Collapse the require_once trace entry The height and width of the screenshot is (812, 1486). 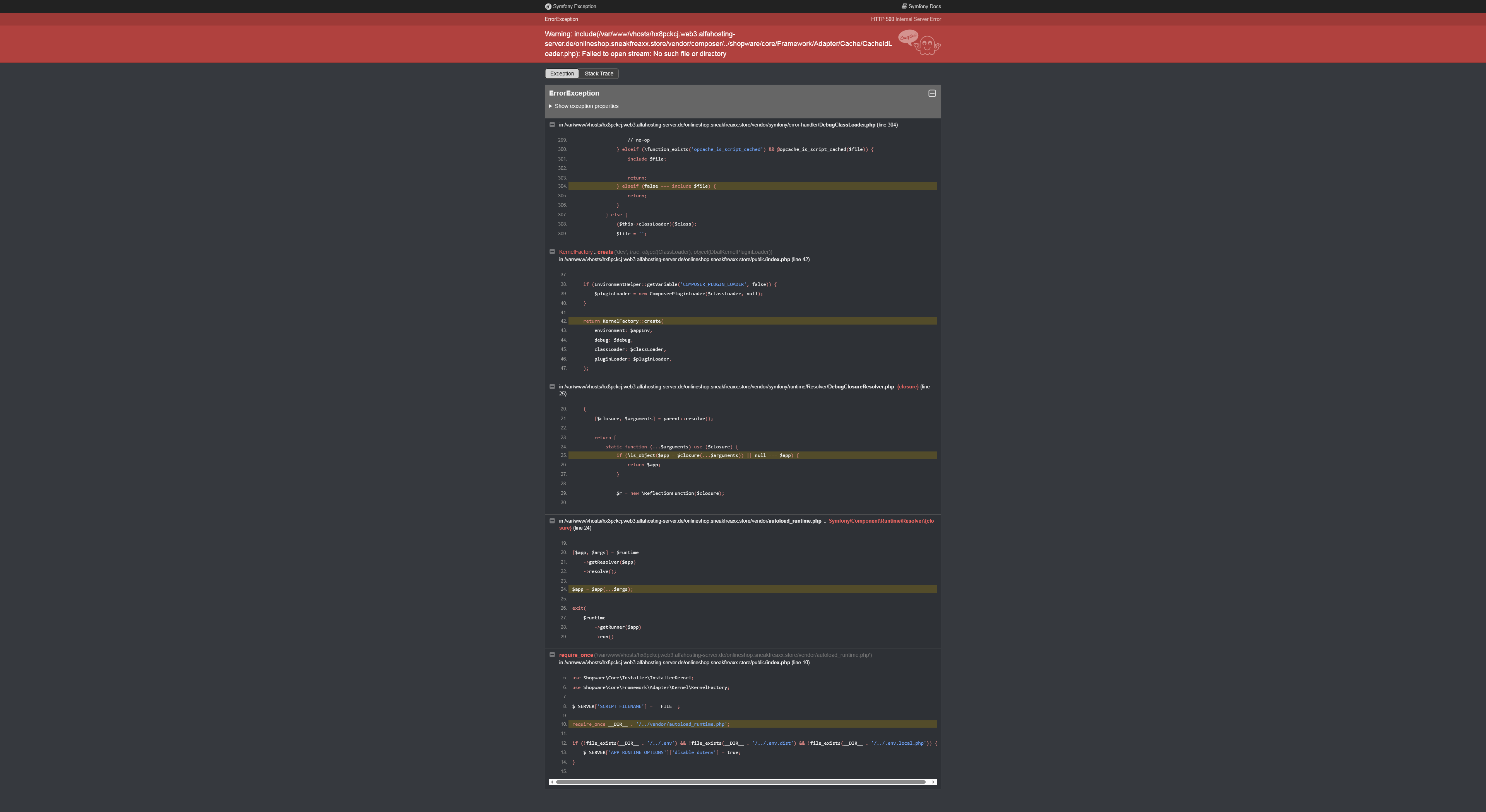coord(552,655)
